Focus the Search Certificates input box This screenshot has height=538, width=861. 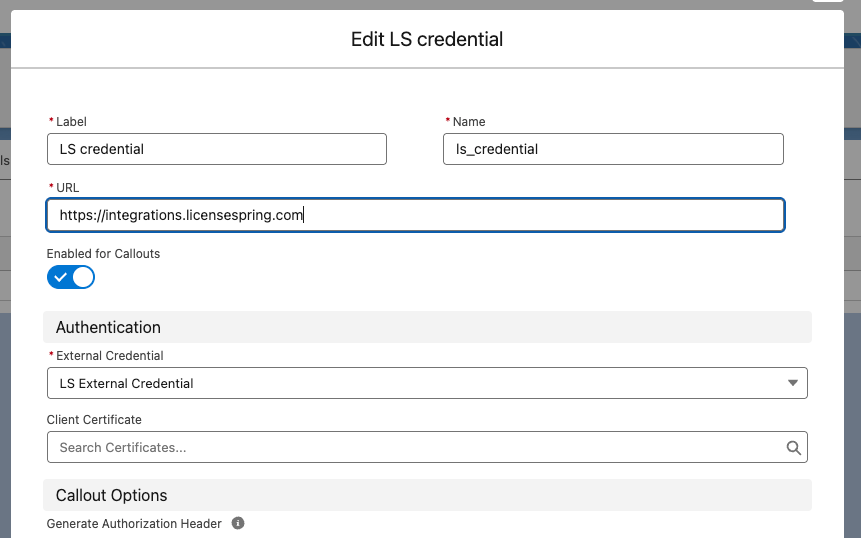tap(415, 448)
